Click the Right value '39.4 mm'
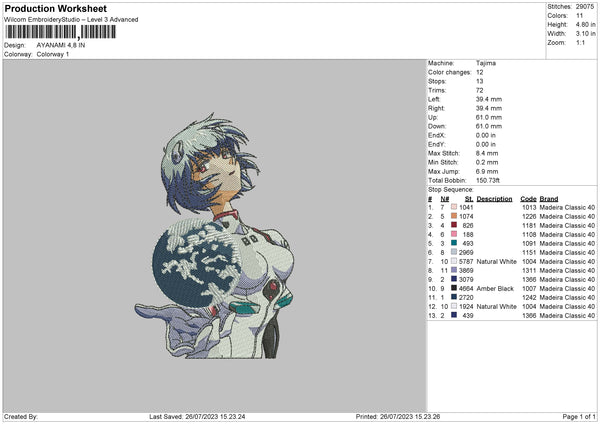The width and height of the screenshot is (600, 424). click(489, 108)
